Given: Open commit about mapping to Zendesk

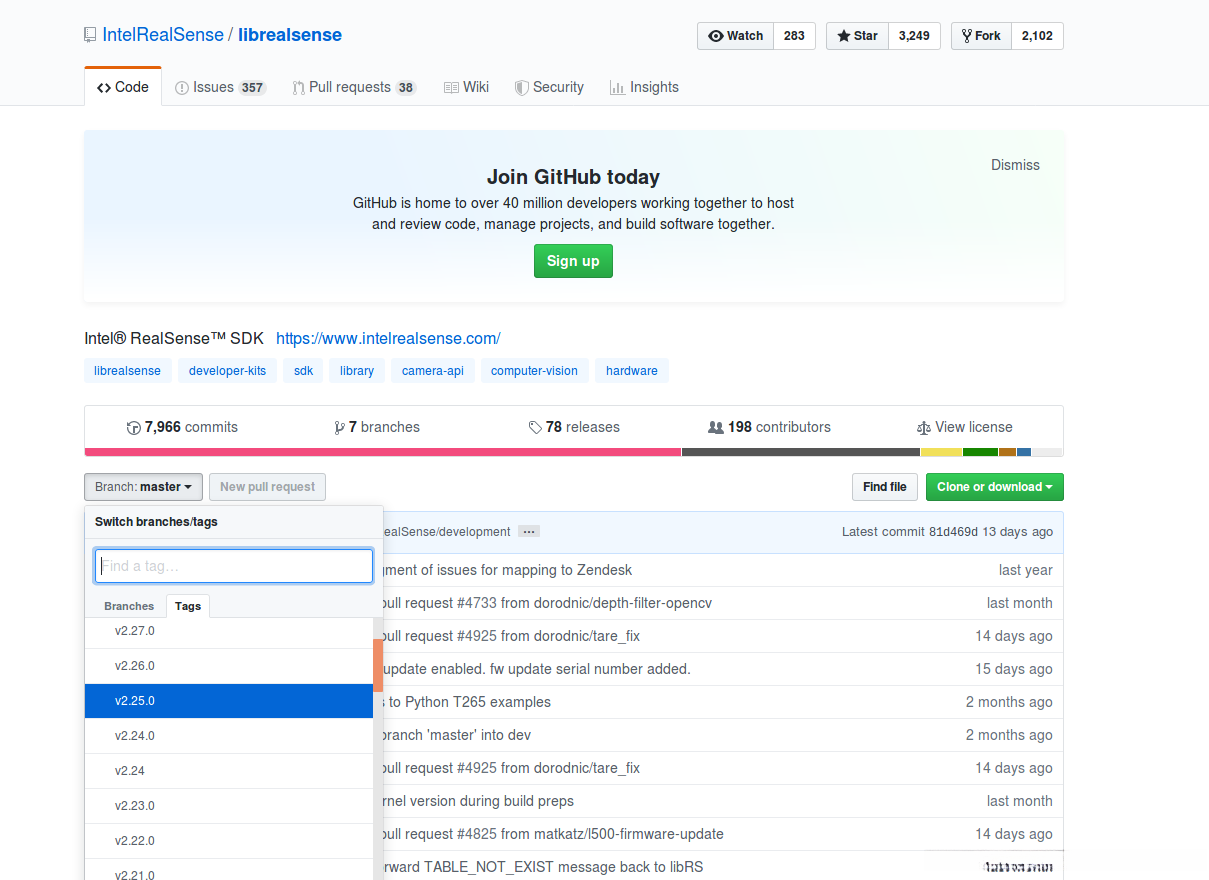Looking at the screenshot, I should click(508, 570).
